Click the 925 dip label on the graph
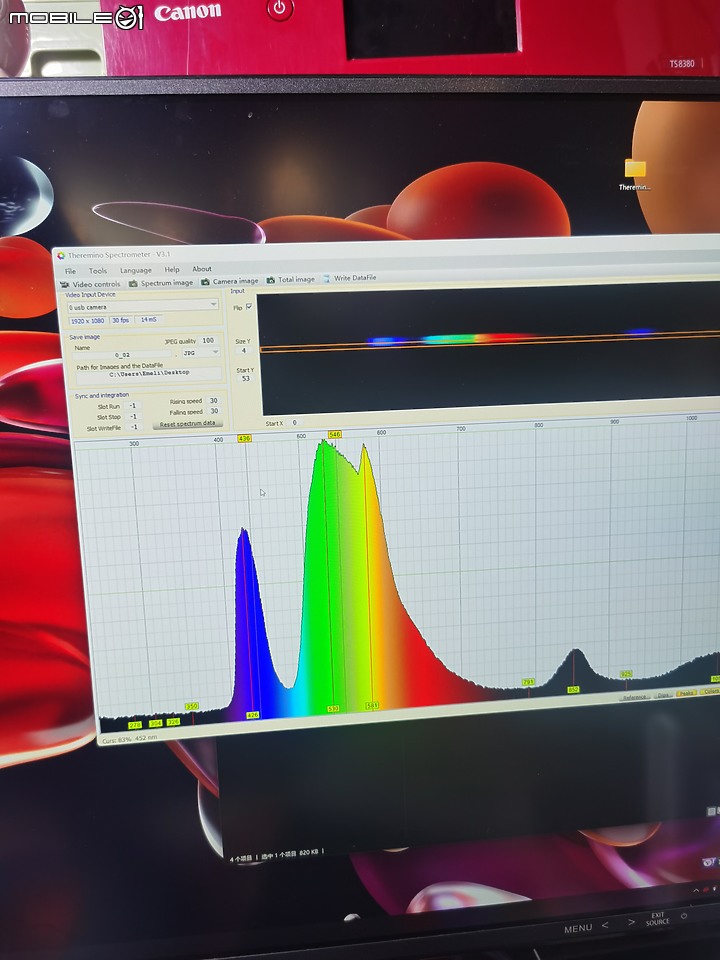This screenshot has width=720, height=960. (626, 674)
